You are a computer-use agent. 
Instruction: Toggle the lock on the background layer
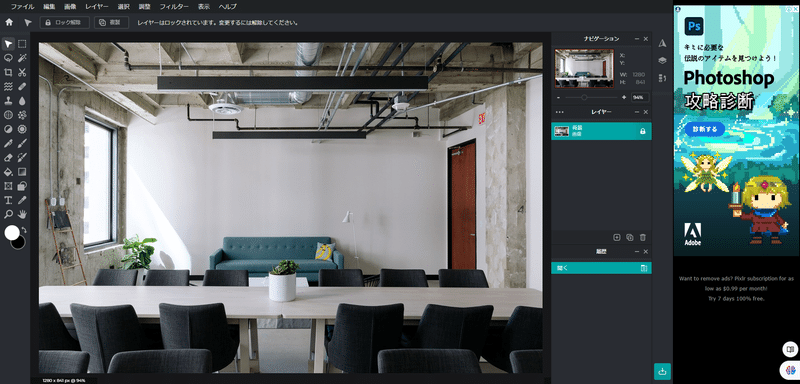[643, 131]
